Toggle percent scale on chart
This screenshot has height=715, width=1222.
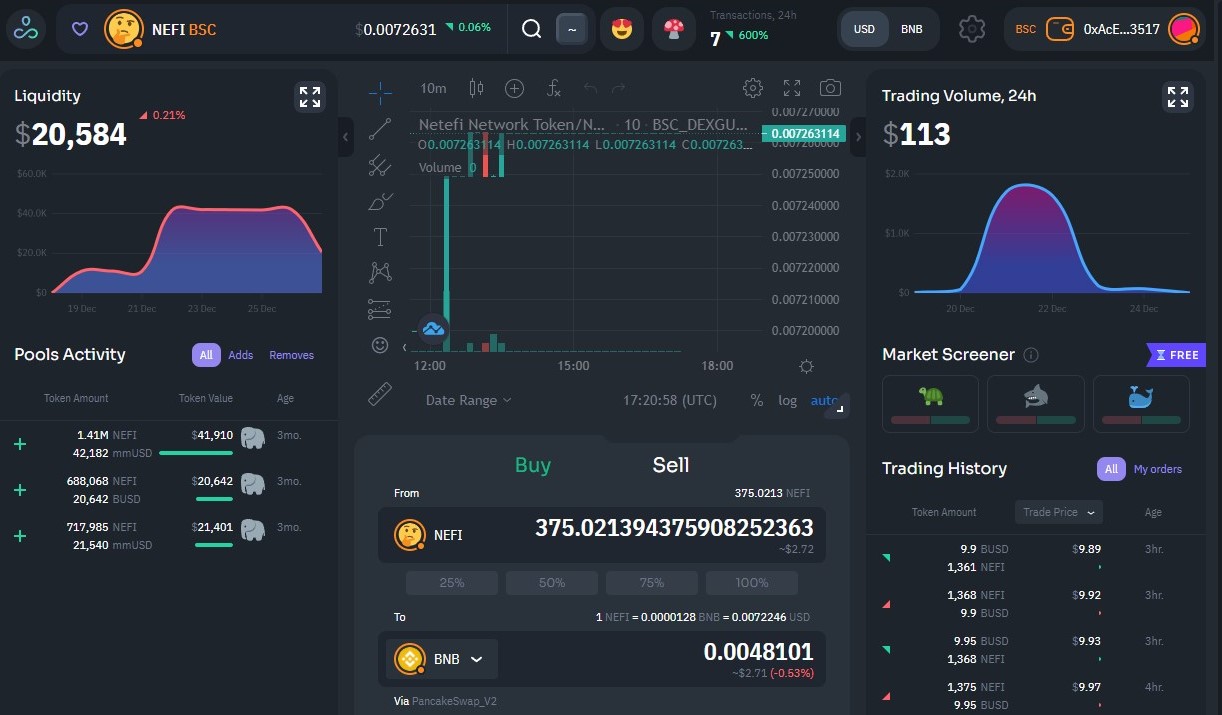pyautogui.click(x=756, y=400)
